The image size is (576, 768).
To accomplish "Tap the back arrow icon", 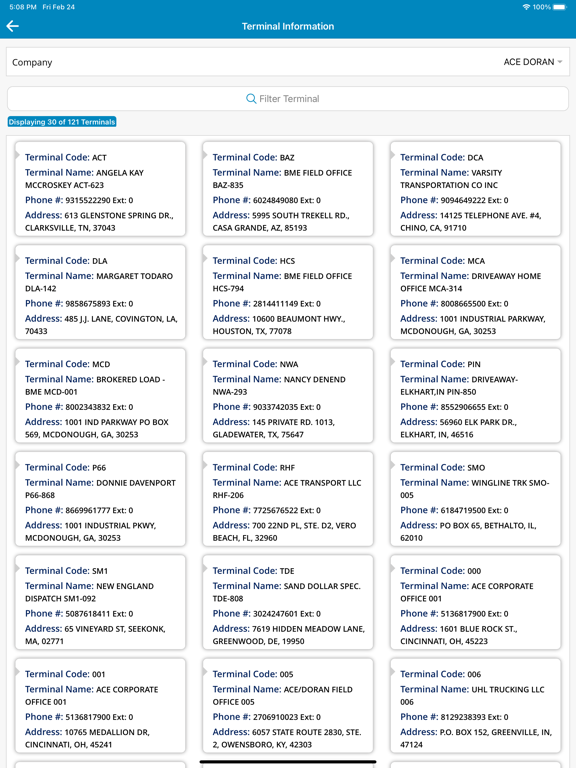I will click(13, 26).
